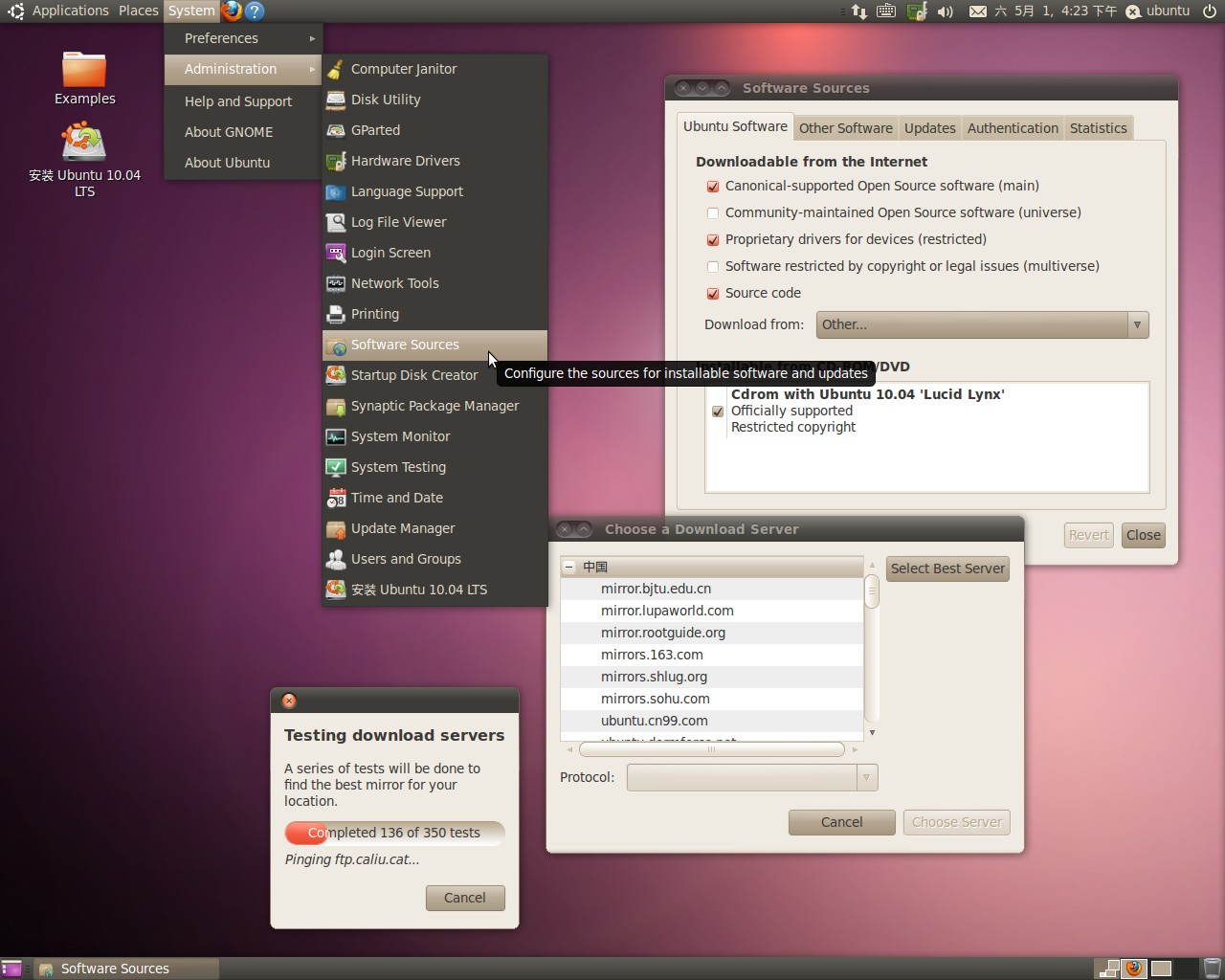This screenshot has width=1225, height=980.
Task: Enable Software restricted by copyright (multiverse)
Action: pos(713,267)
